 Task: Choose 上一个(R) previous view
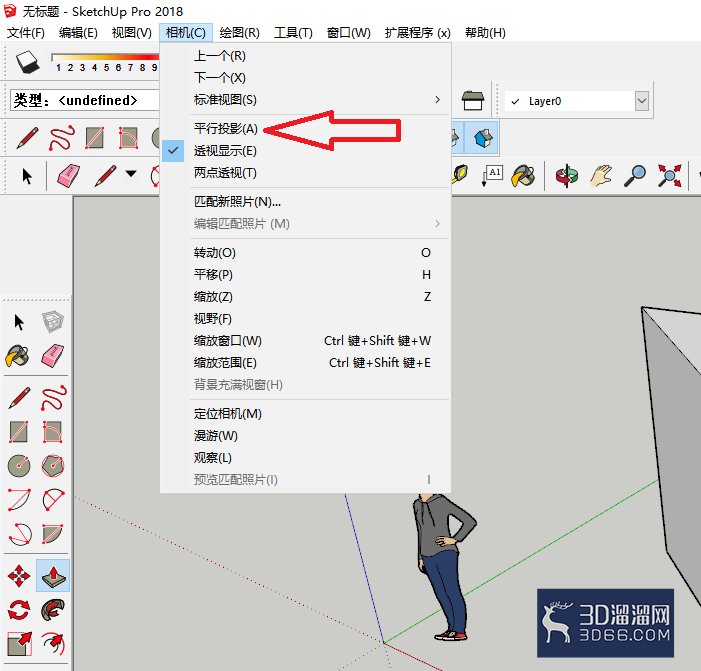[x=305, y=56]
